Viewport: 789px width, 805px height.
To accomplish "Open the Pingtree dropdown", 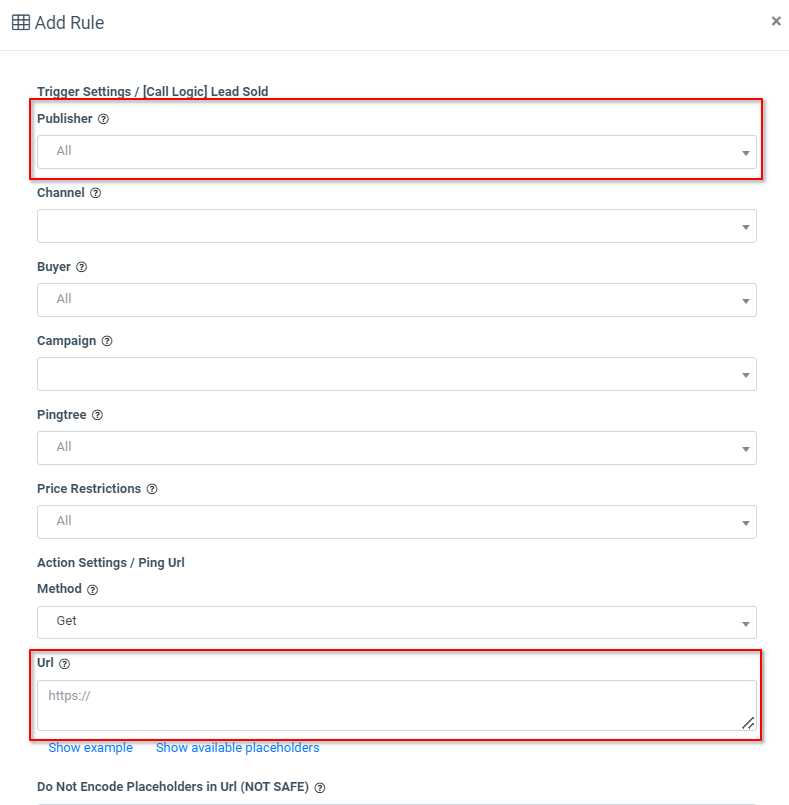I will 396,448.
